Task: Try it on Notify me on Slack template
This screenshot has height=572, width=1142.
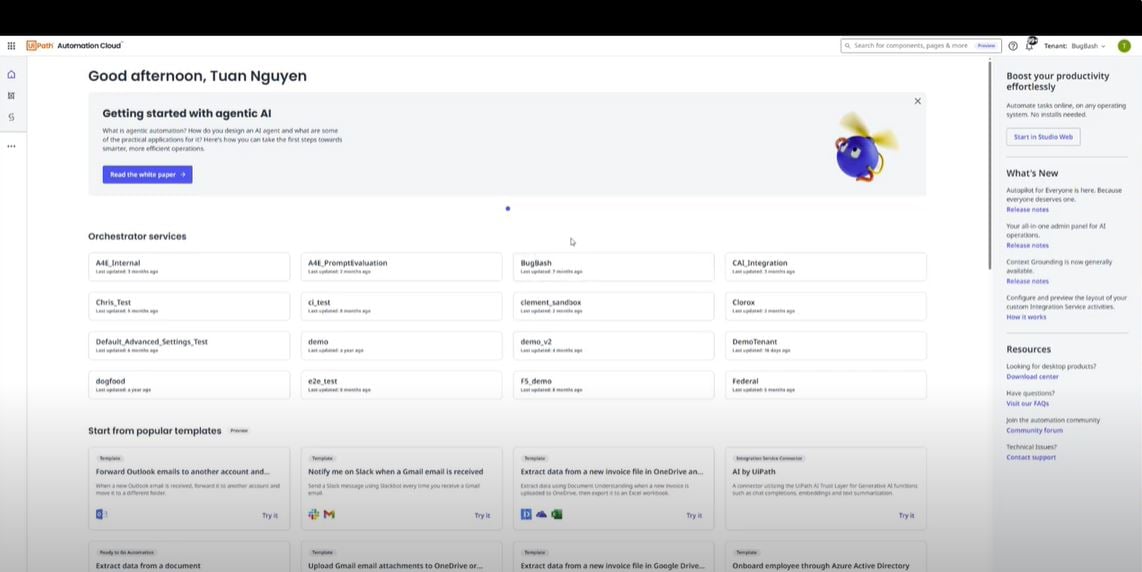Action: click(x=482, y=515)
